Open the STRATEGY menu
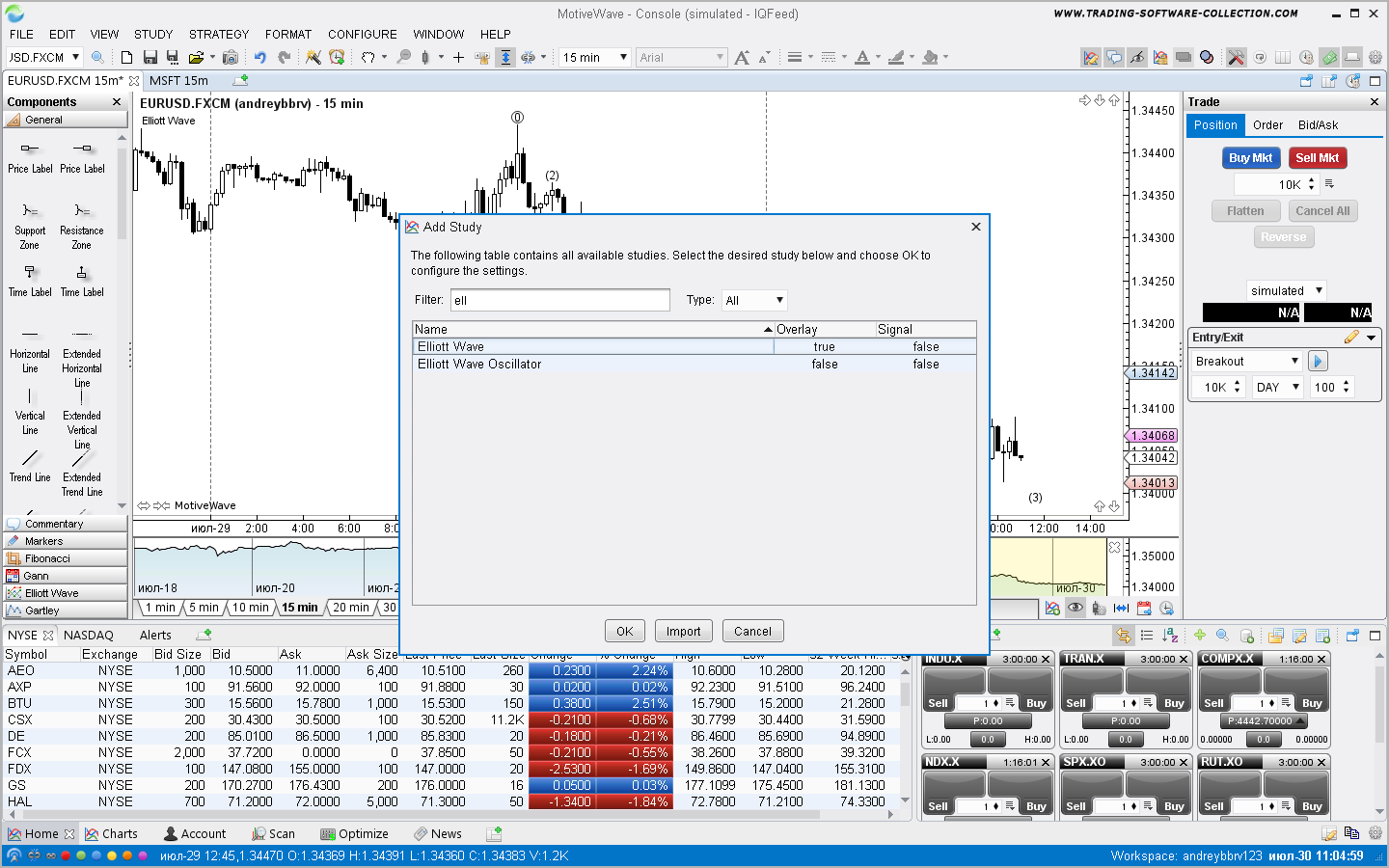 [219, 34]
